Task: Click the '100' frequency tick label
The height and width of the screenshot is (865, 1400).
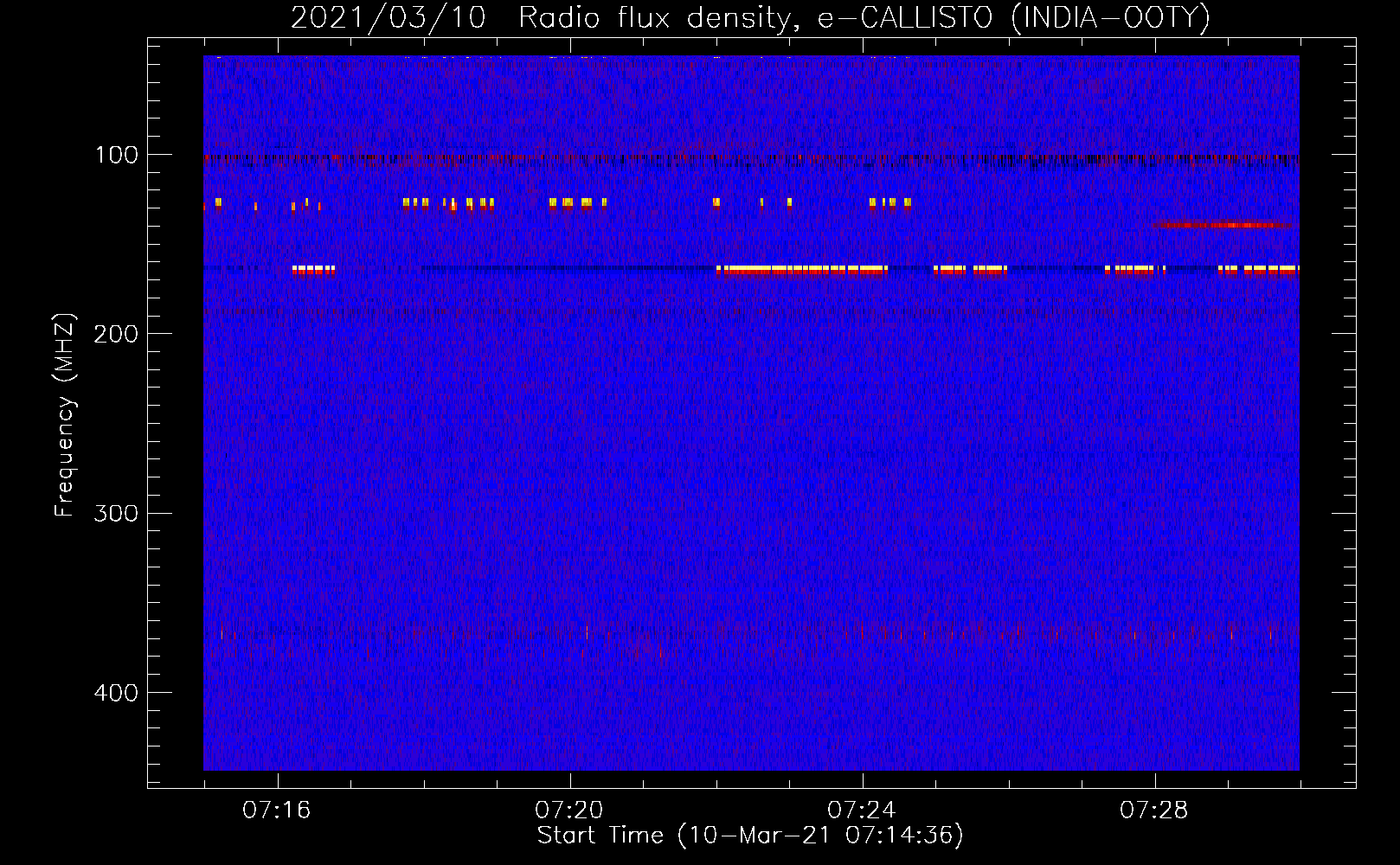Action: pos(116,155)
